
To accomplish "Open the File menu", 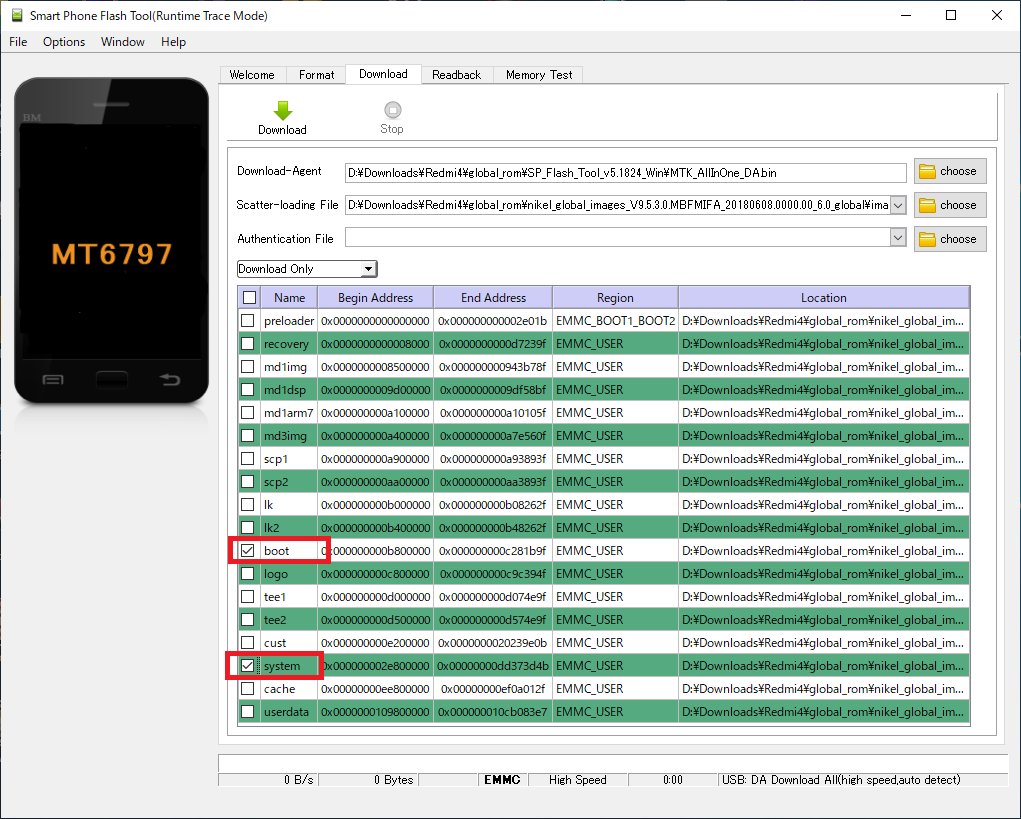I will (x=18, y=42).
